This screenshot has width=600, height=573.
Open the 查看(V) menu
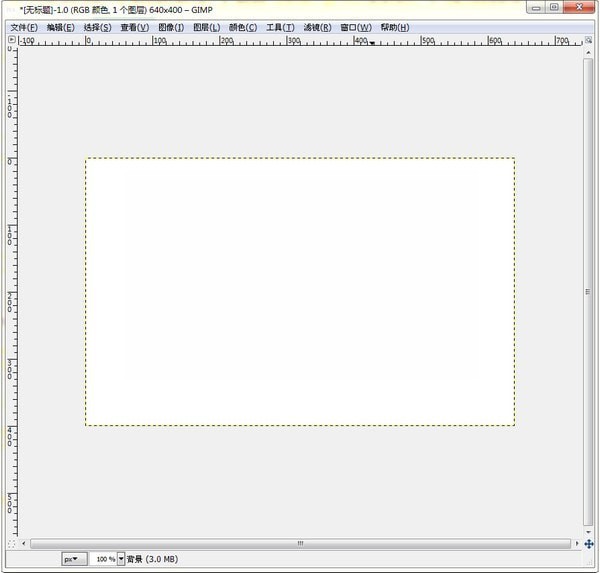(135, 28)
